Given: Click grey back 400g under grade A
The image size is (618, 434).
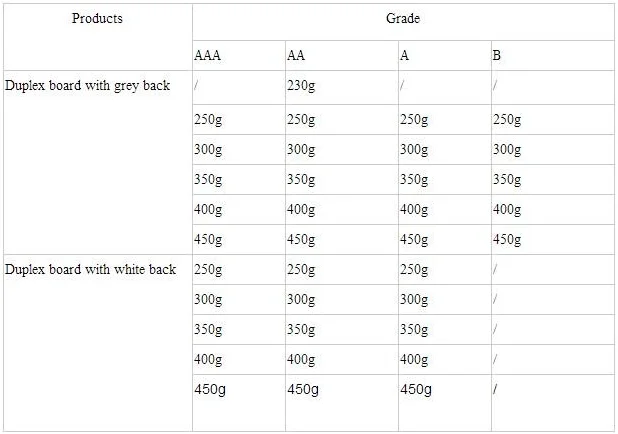Looking at the screenshot, I should click(414, 209).
